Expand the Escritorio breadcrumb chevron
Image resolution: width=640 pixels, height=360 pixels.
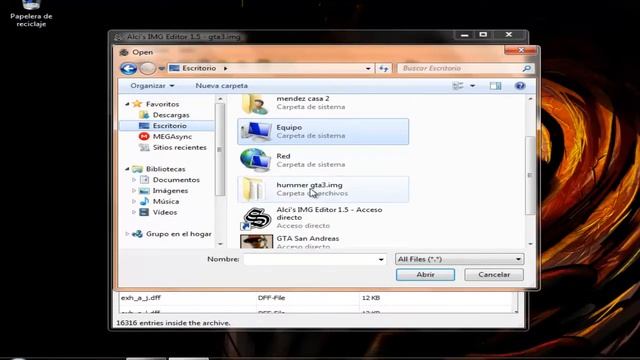(225, 68)
